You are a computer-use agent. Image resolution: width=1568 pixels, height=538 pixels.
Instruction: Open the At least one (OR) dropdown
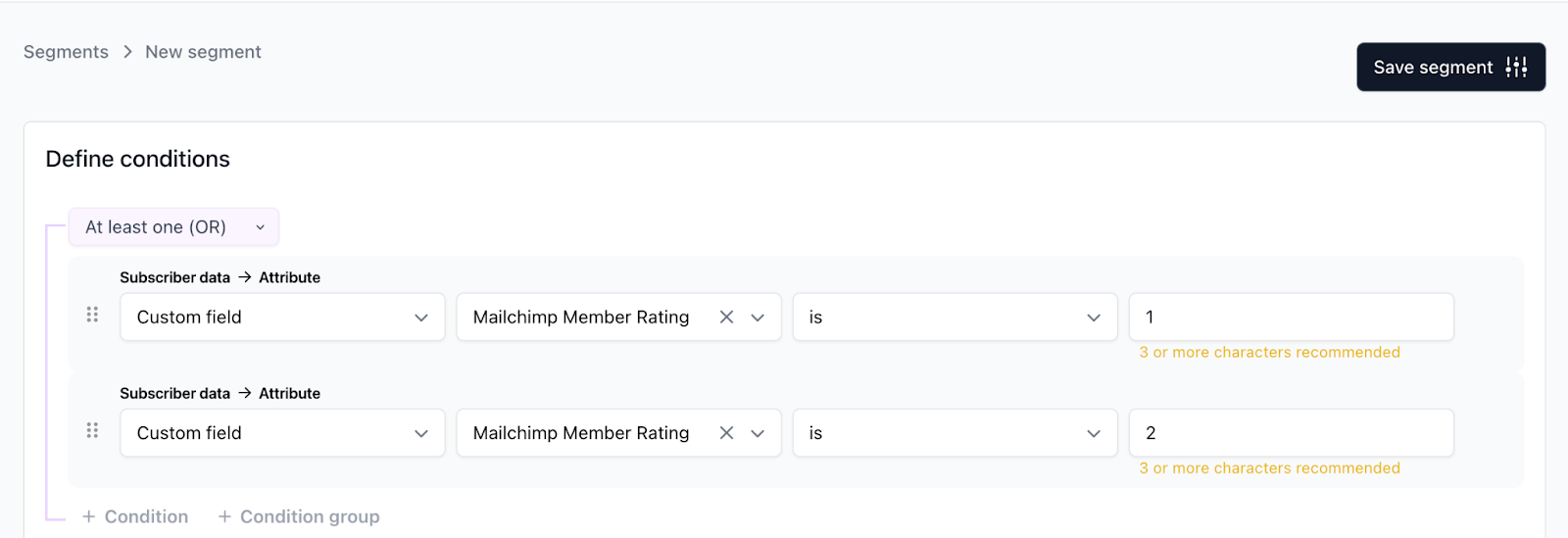pos(173,227)
